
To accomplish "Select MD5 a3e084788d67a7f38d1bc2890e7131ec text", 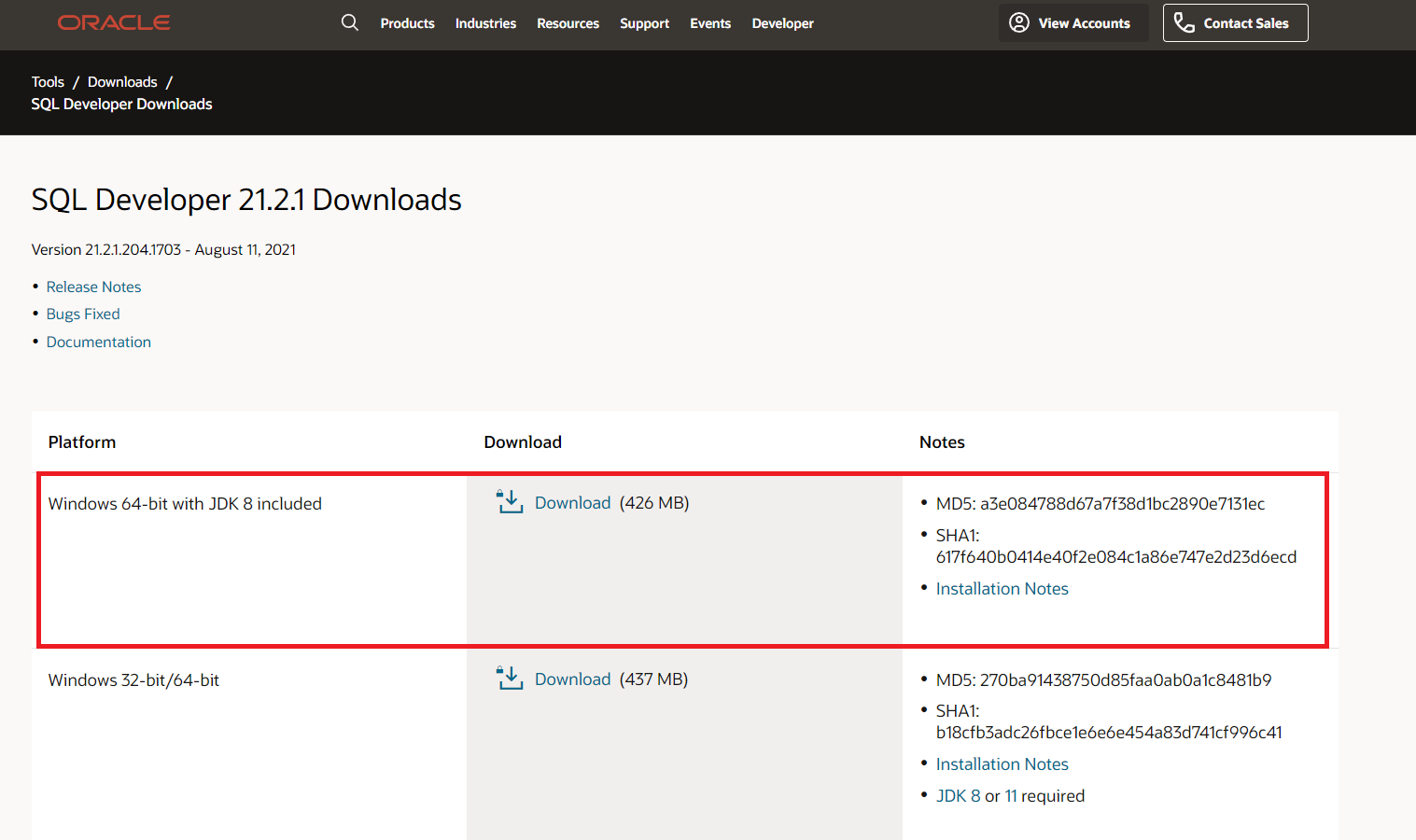I will click(x=1101, y=504).
